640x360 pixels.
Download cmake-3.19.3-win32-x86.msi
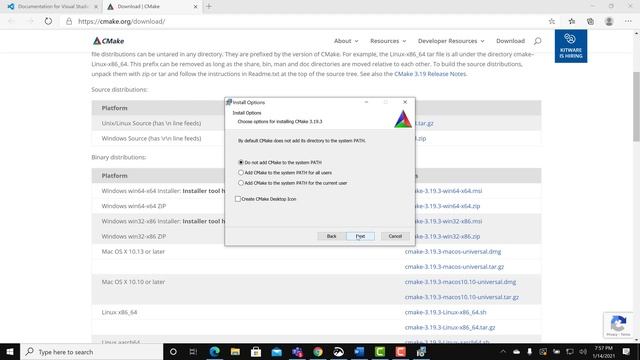449,221
